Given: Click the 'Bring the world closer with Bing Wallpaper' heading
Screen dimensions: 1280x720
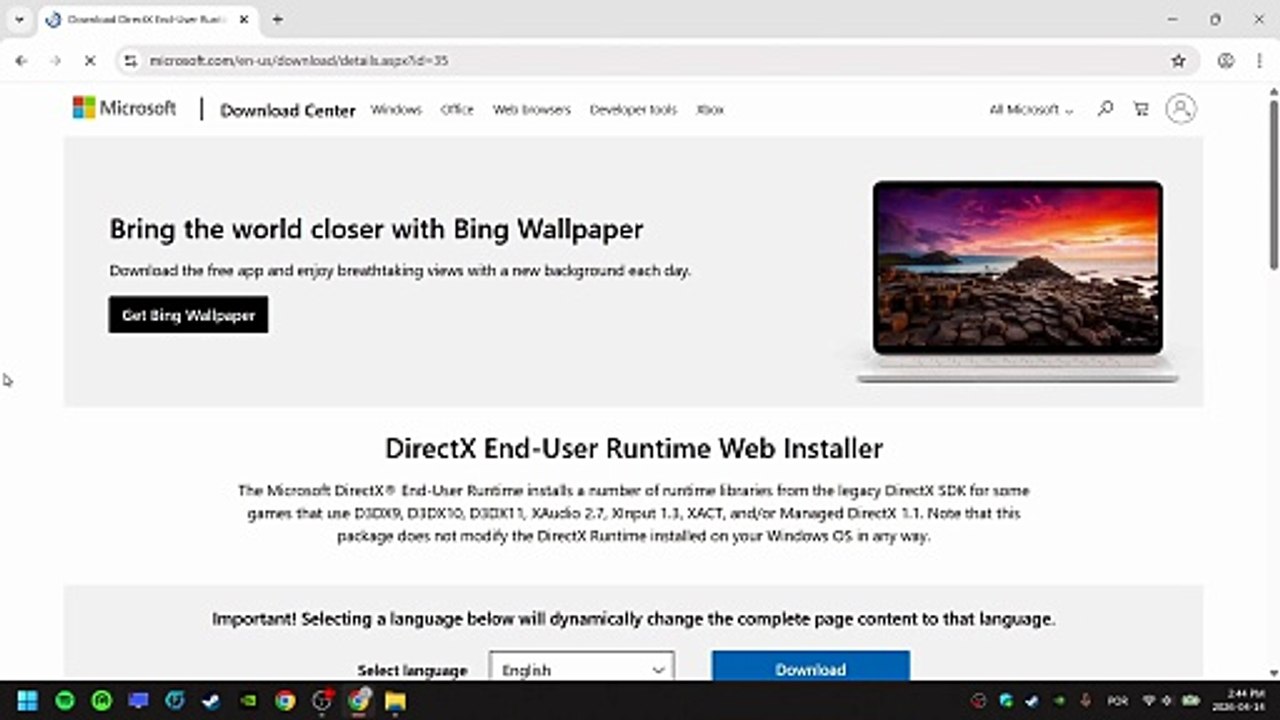Looking at the screenshot, I should (x=376, y=229).
